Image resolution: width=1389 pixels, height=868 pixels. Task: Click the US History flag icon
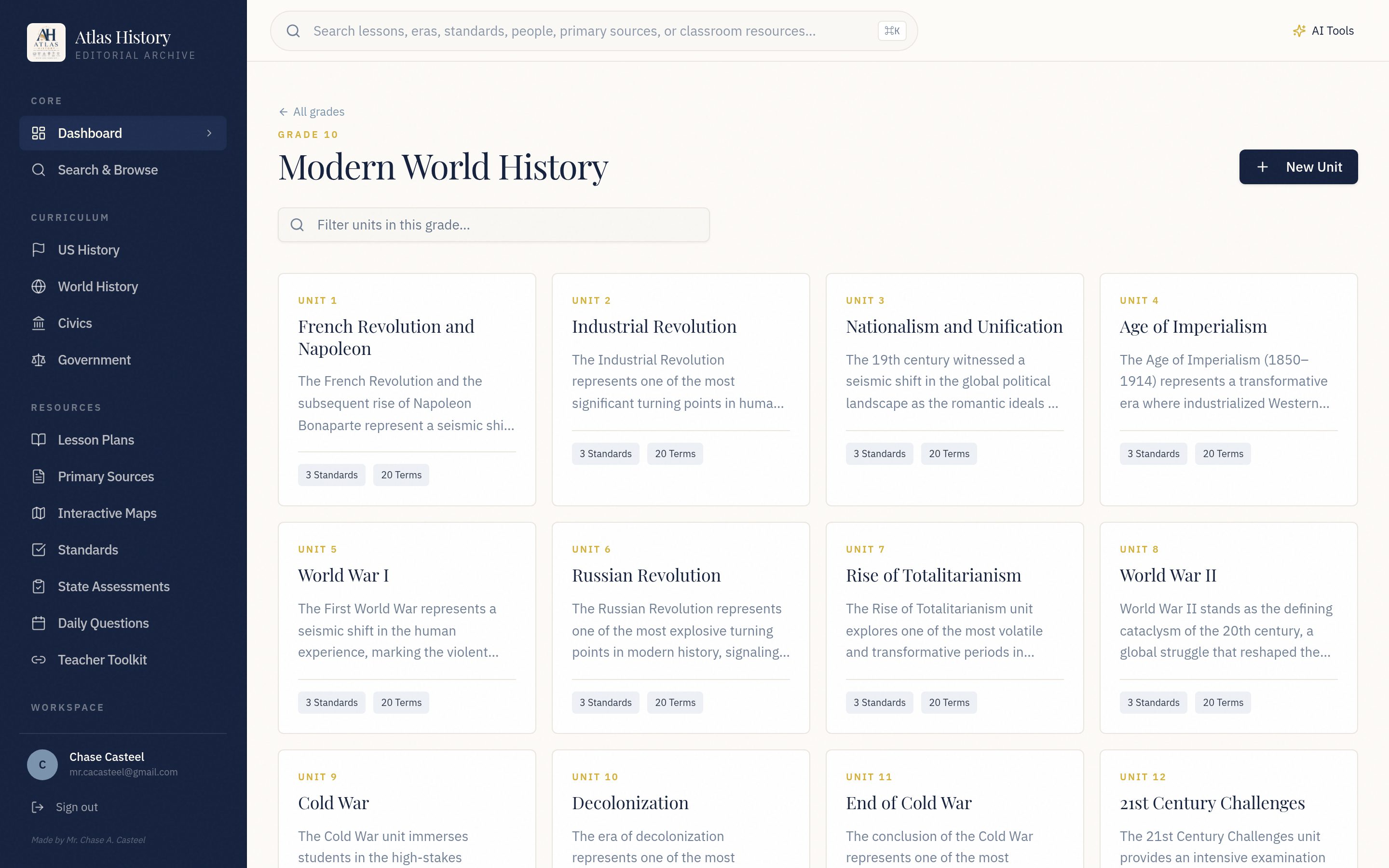tap(39, 250)
